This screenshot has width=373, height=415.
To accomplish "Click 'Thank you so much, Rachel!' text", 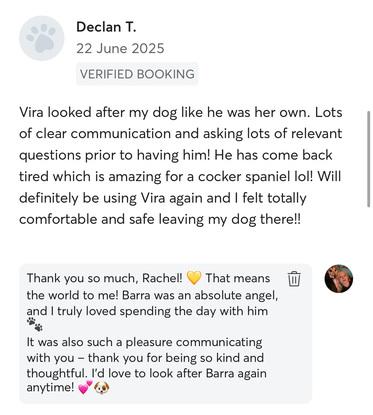I will 105,278.
